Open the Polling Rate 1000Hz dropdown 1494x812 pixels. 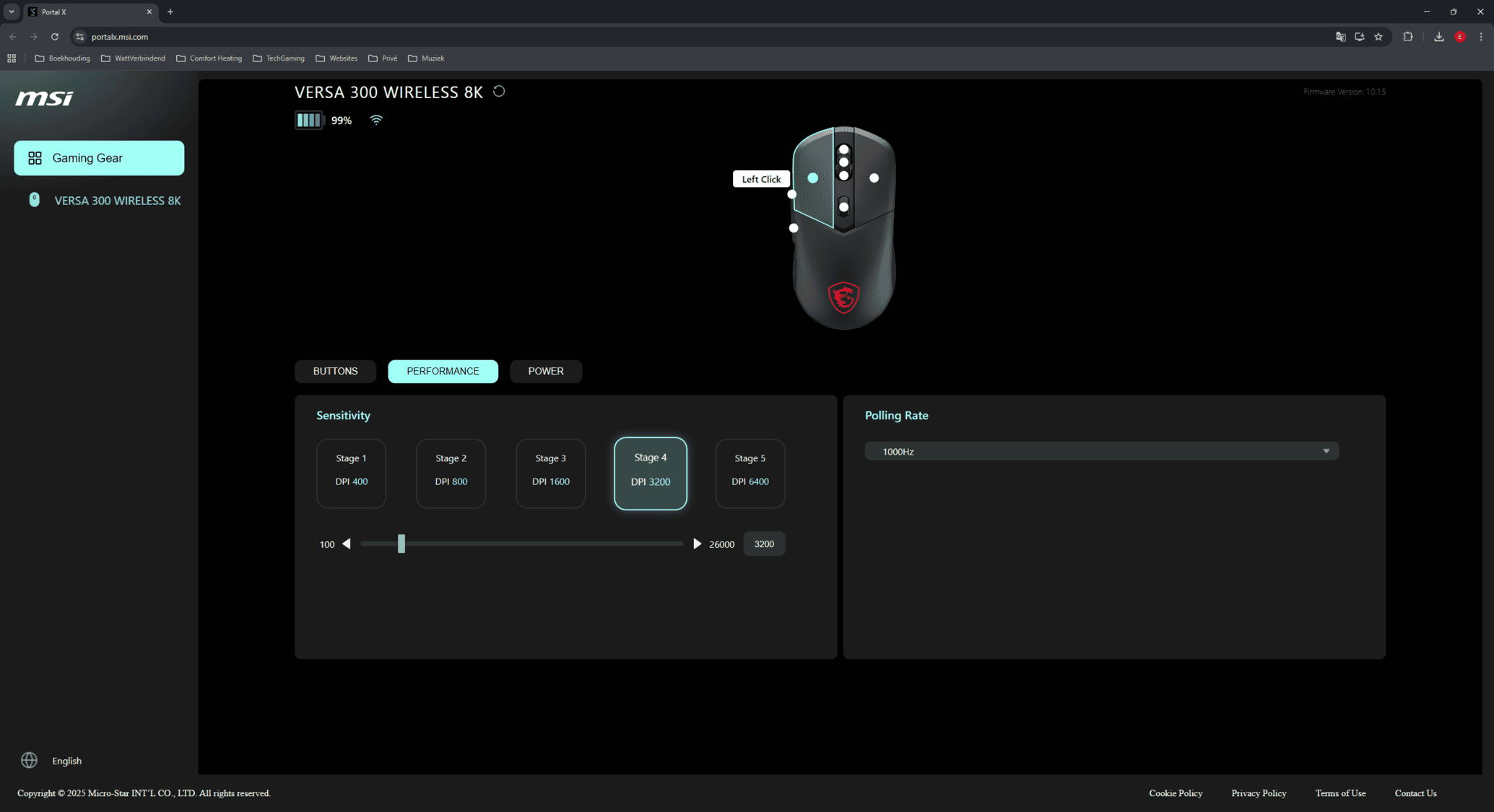[x=1101, y=452]
